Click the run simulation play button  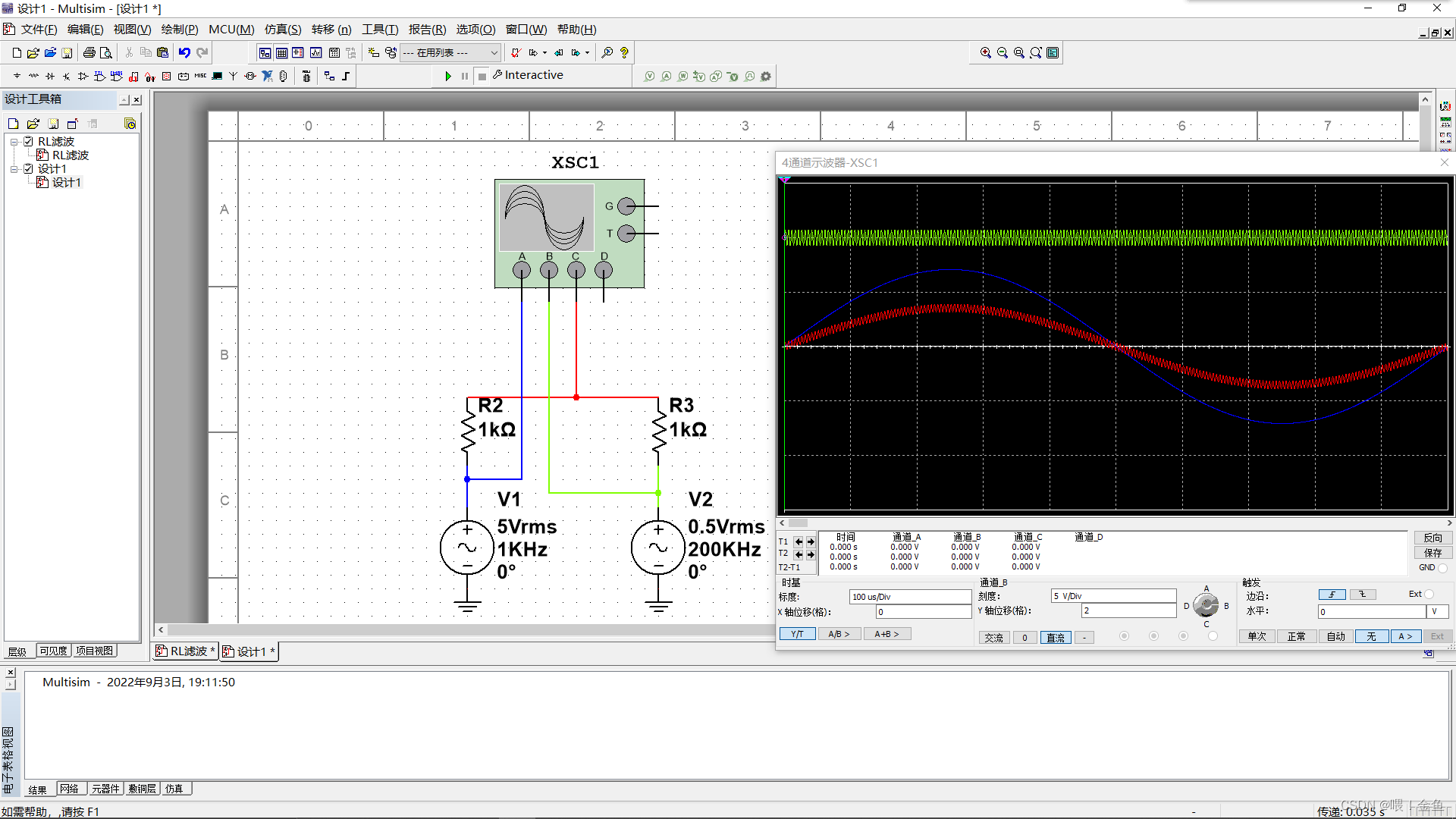point(447,76)
